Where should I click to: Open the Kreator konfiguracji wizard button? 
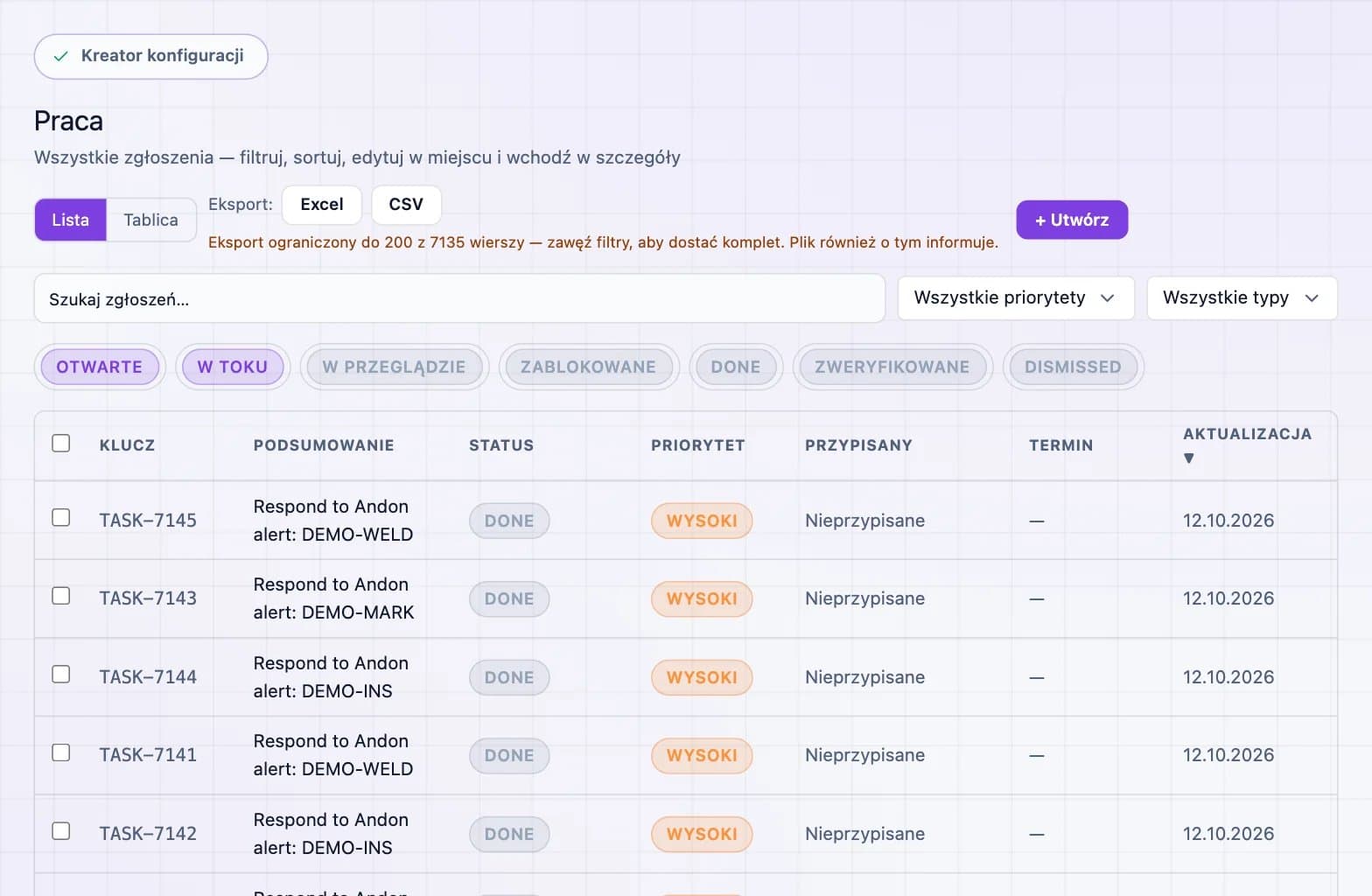150,56
